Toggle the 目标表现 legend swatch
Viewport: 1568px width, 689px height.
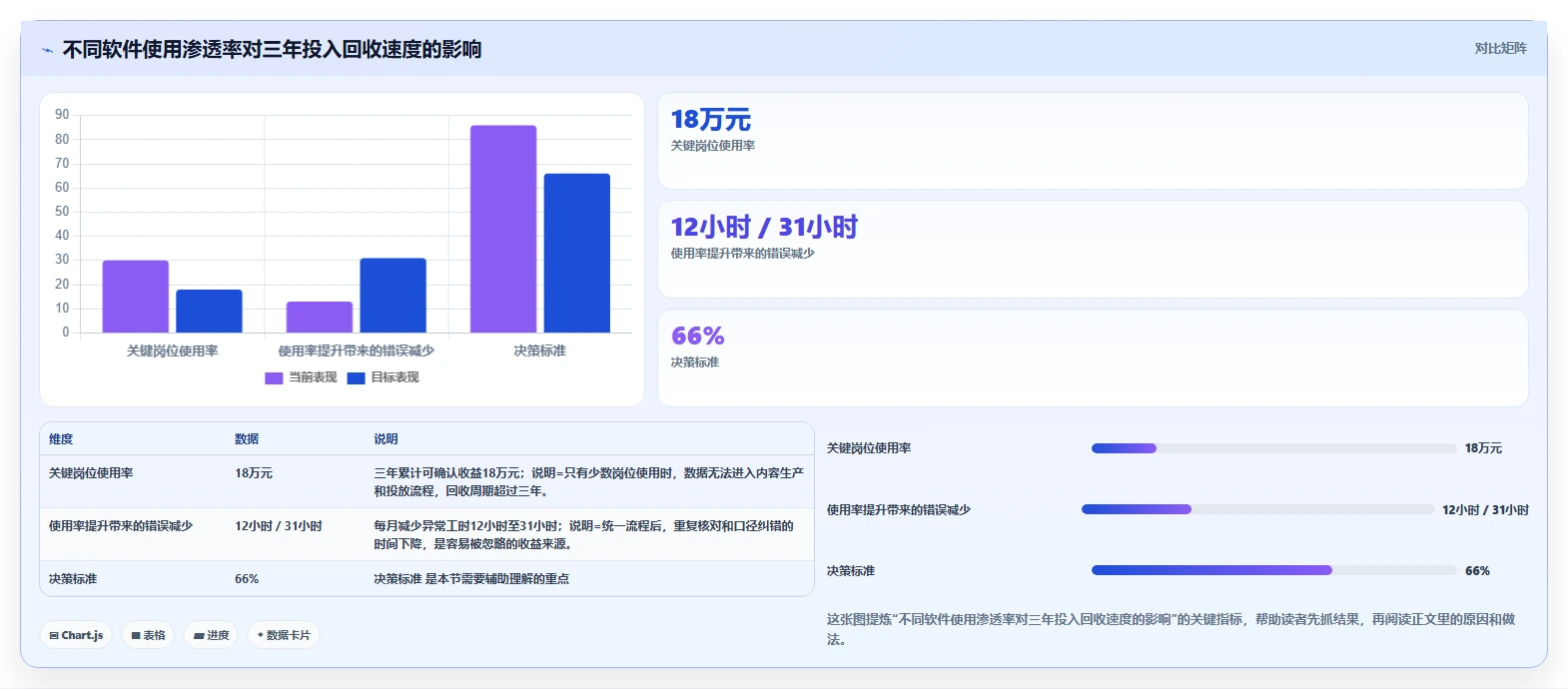[356, 377]
